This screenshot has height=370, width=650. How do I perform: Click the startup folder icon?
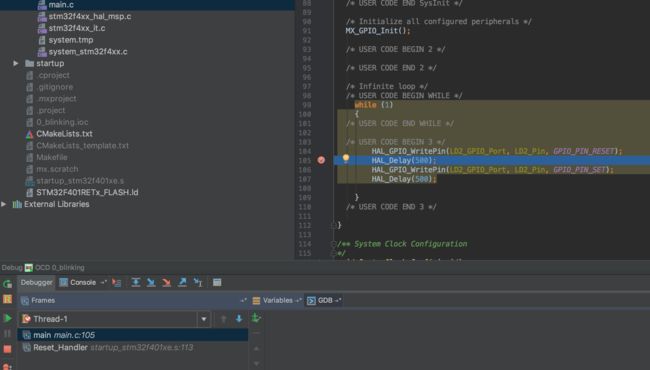(x=29, y=63)
